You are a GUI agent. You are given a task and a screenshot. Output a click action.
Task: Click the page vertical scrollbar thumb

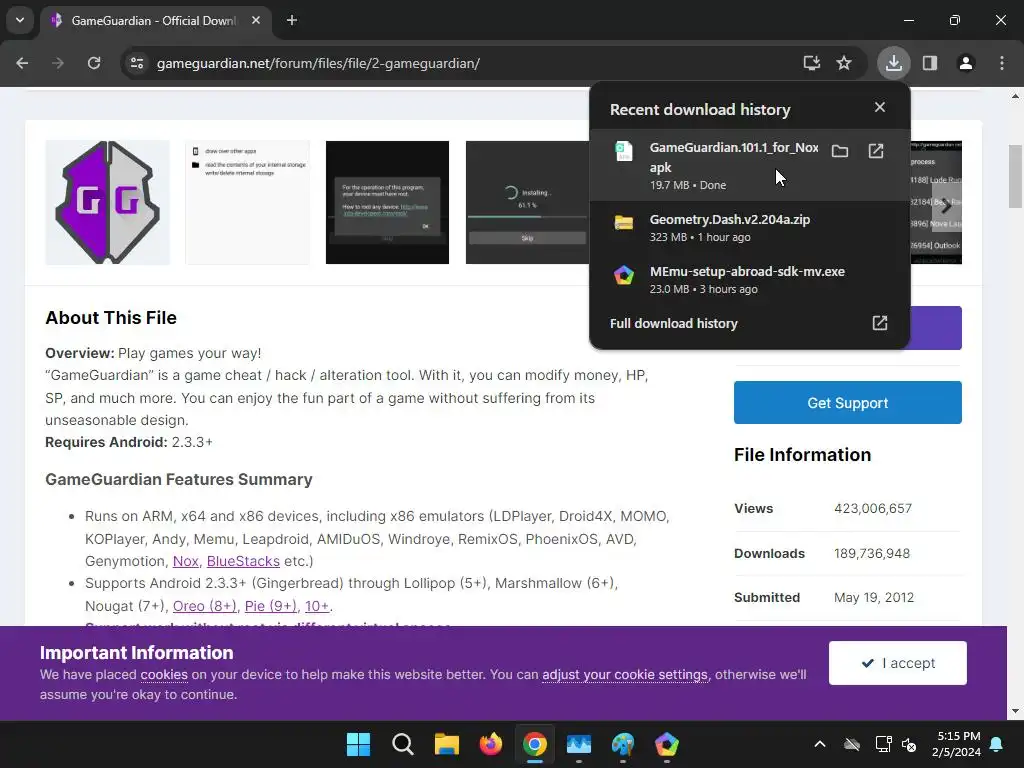pos(1015,176)
